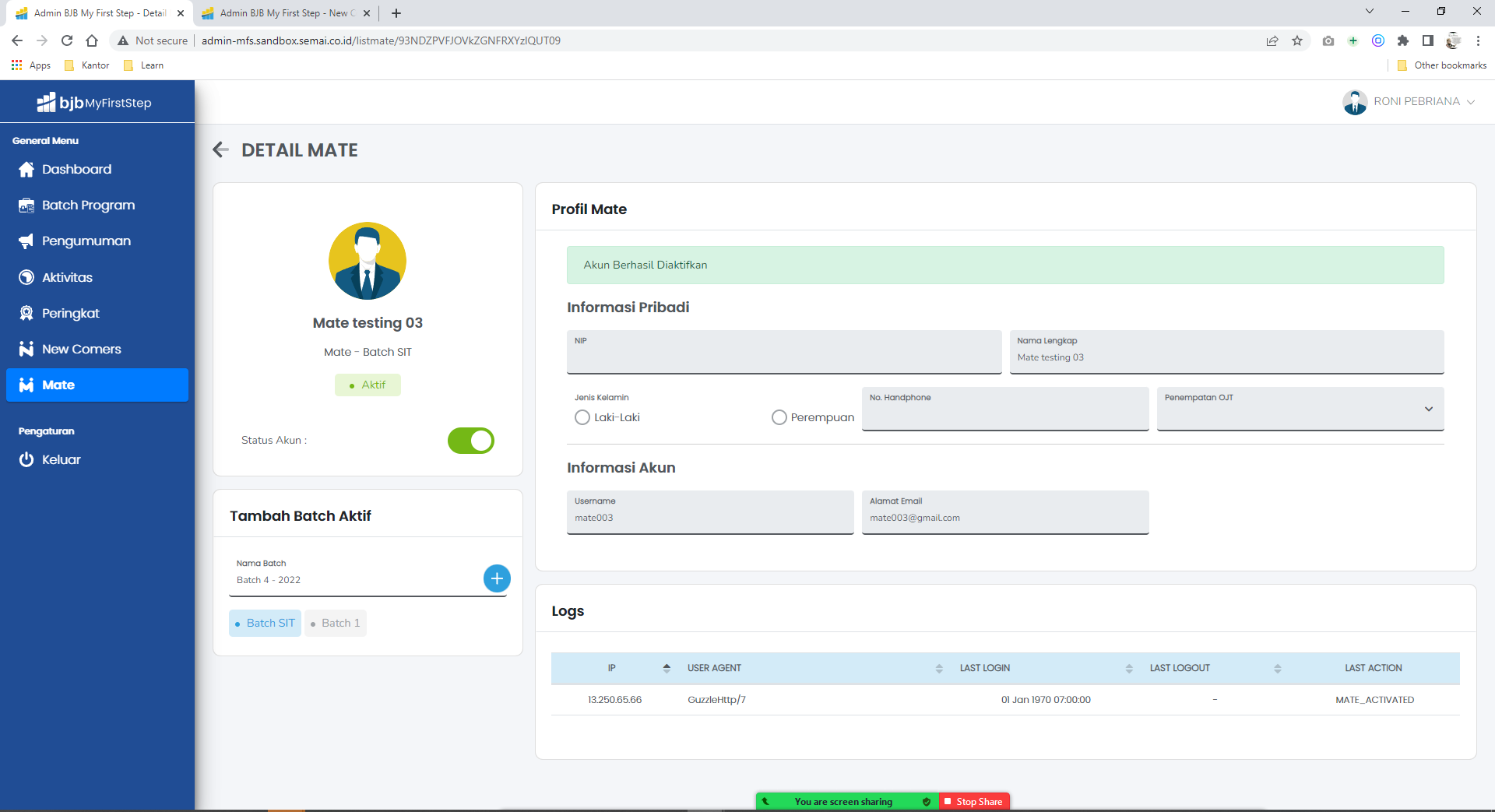Click the RONI PEBRIANA profile avatar
The width and height of the screenshot is (1495, 812).
[x=1355, y=102]
